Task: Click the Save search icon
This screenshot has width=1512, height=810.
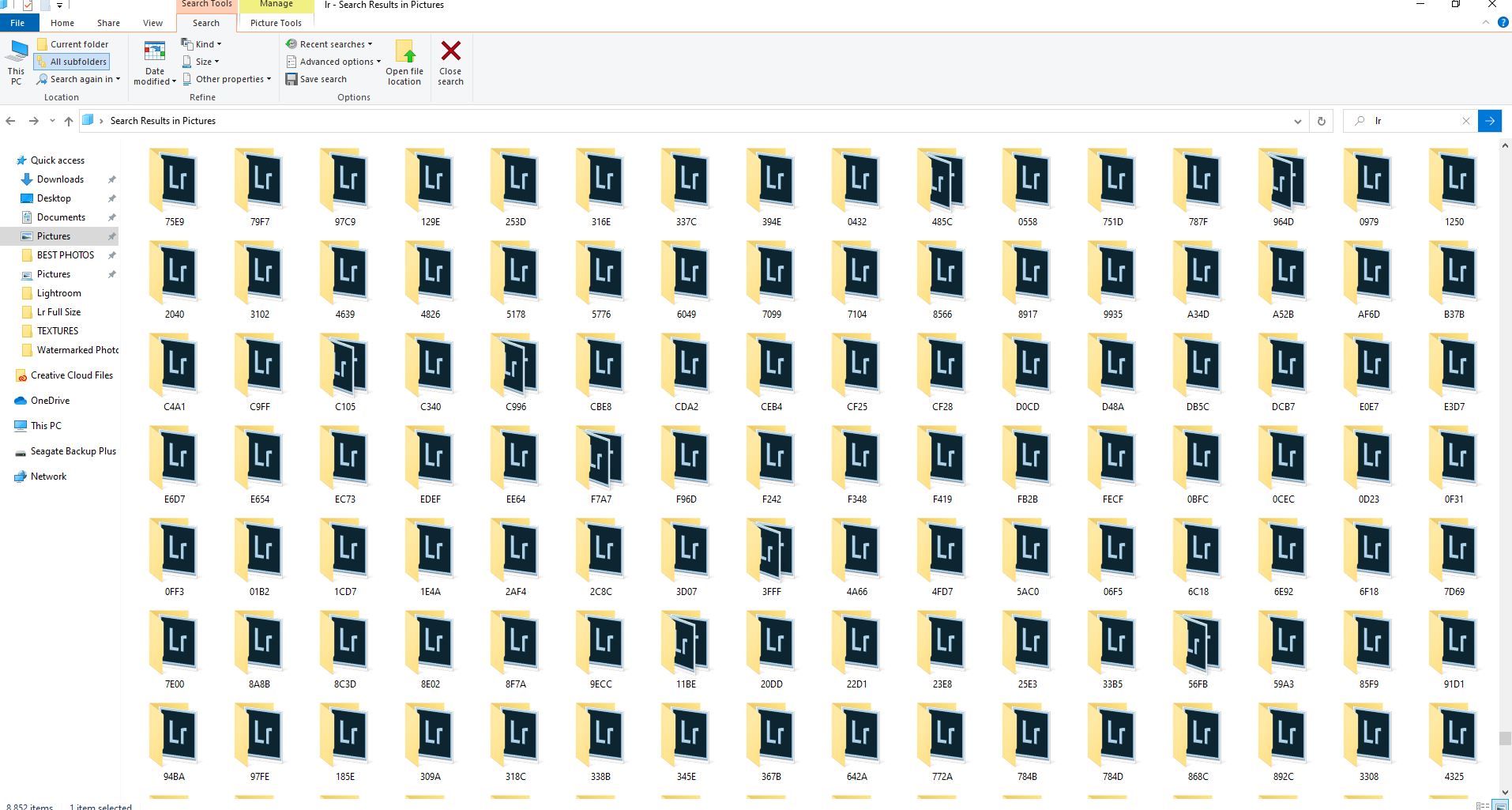Action: tap(318, 78)
